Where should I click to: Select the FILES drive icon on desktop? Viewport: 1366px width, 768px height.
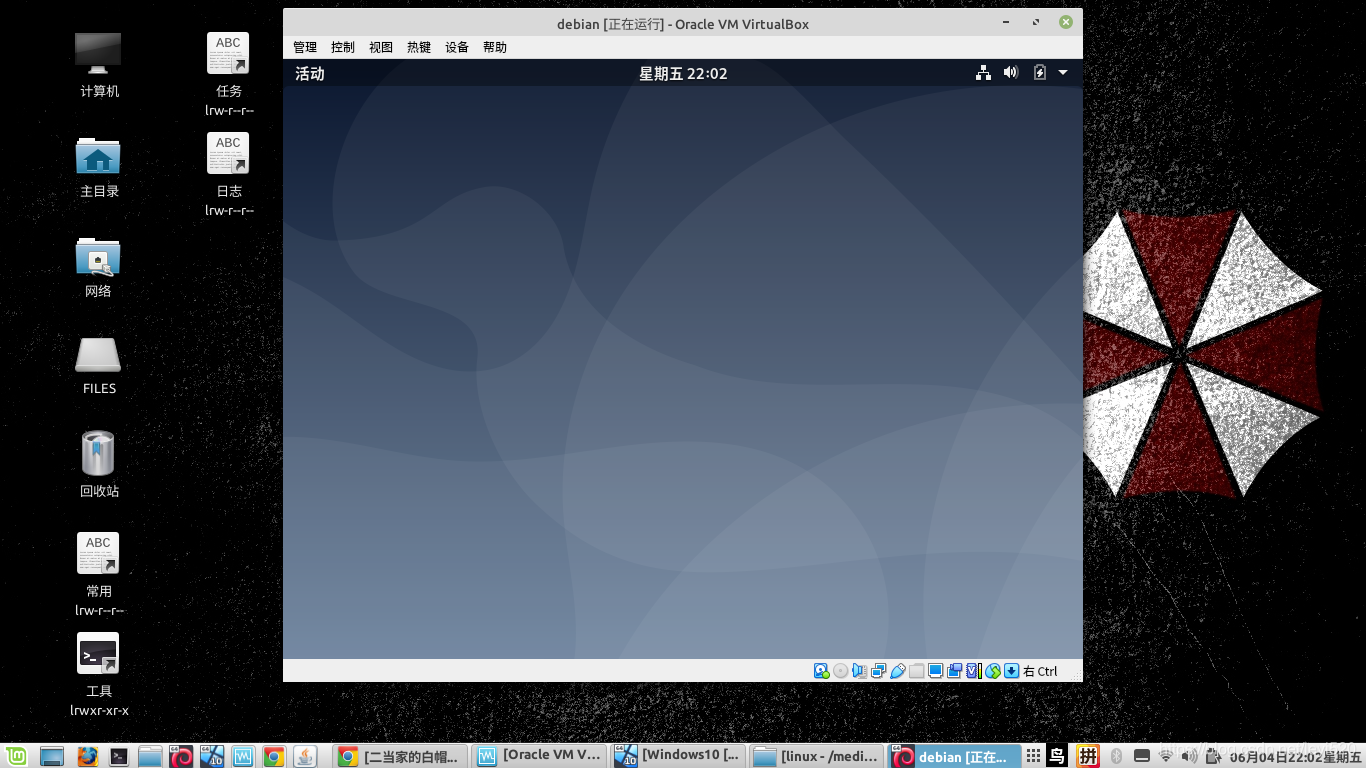[98, 355]
